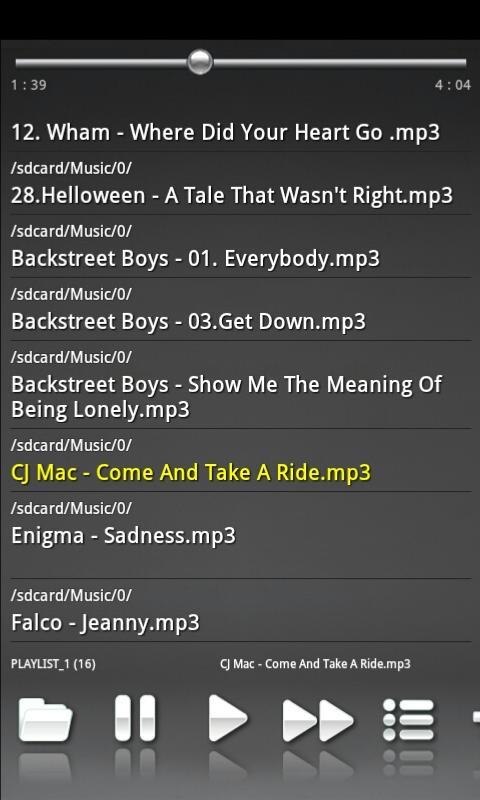Viewport: 480px width, 800px height.
Task: Click the total duration 4:04 display
Action: click(453, 85)
